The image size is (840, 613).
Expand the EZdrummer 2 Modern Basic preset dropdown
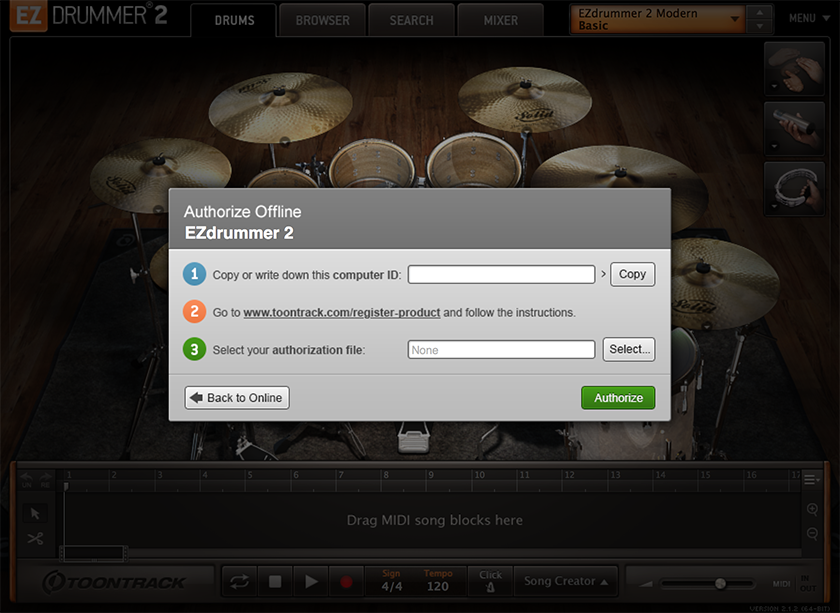[x=659, y=19]
